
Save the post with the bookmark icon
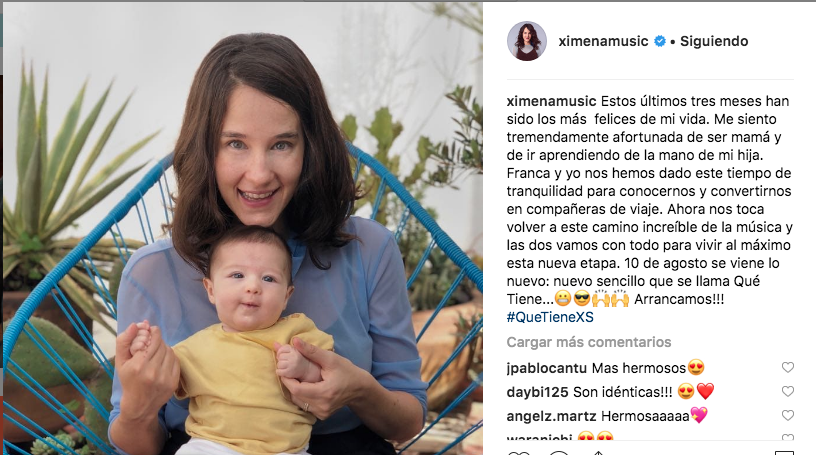pyautogui.click(x=785, y=452)
